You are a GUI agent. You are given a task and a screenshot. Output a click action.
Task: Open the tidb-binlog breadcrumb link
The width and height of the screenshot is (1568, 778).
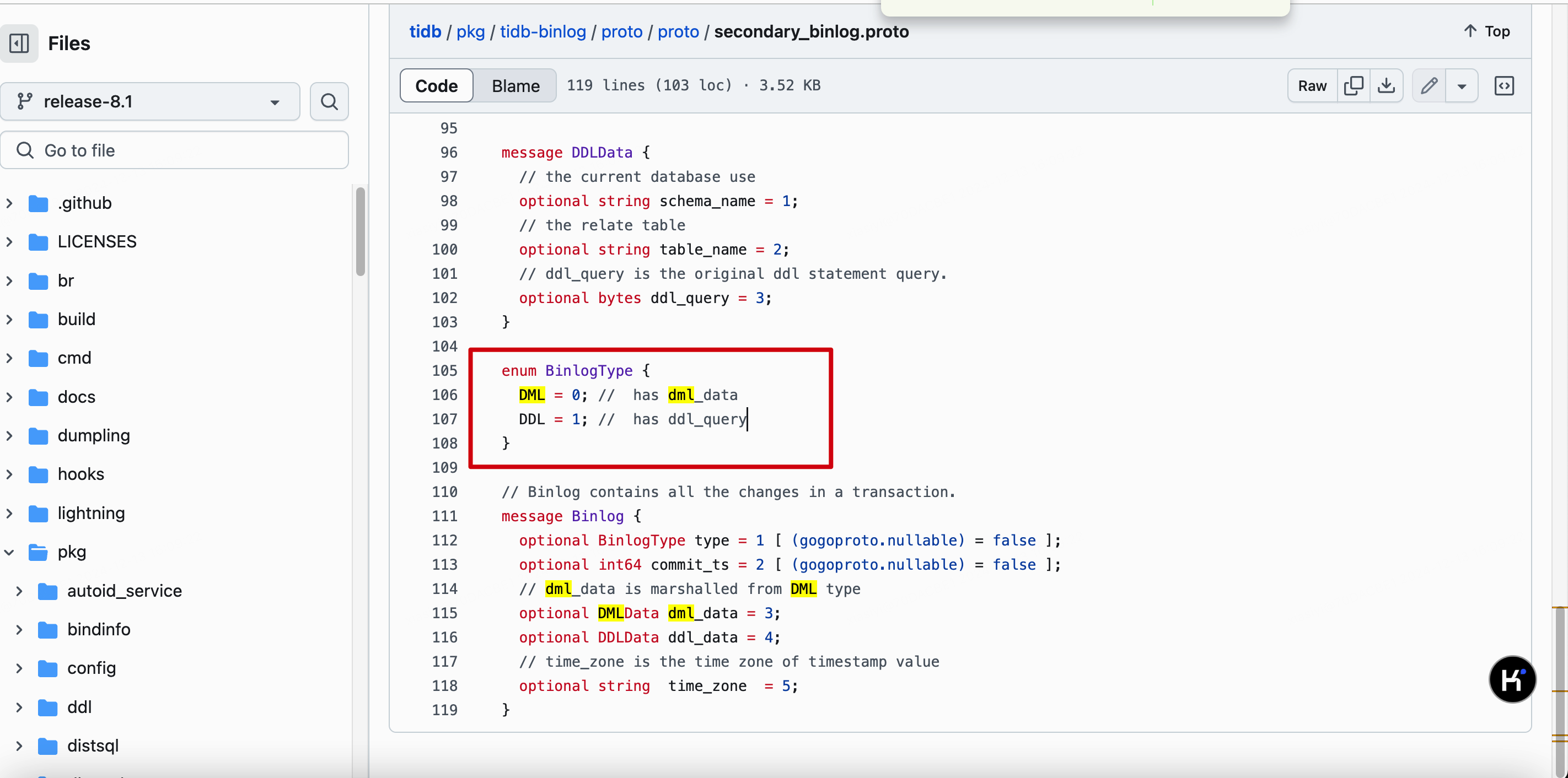(543, 31)
